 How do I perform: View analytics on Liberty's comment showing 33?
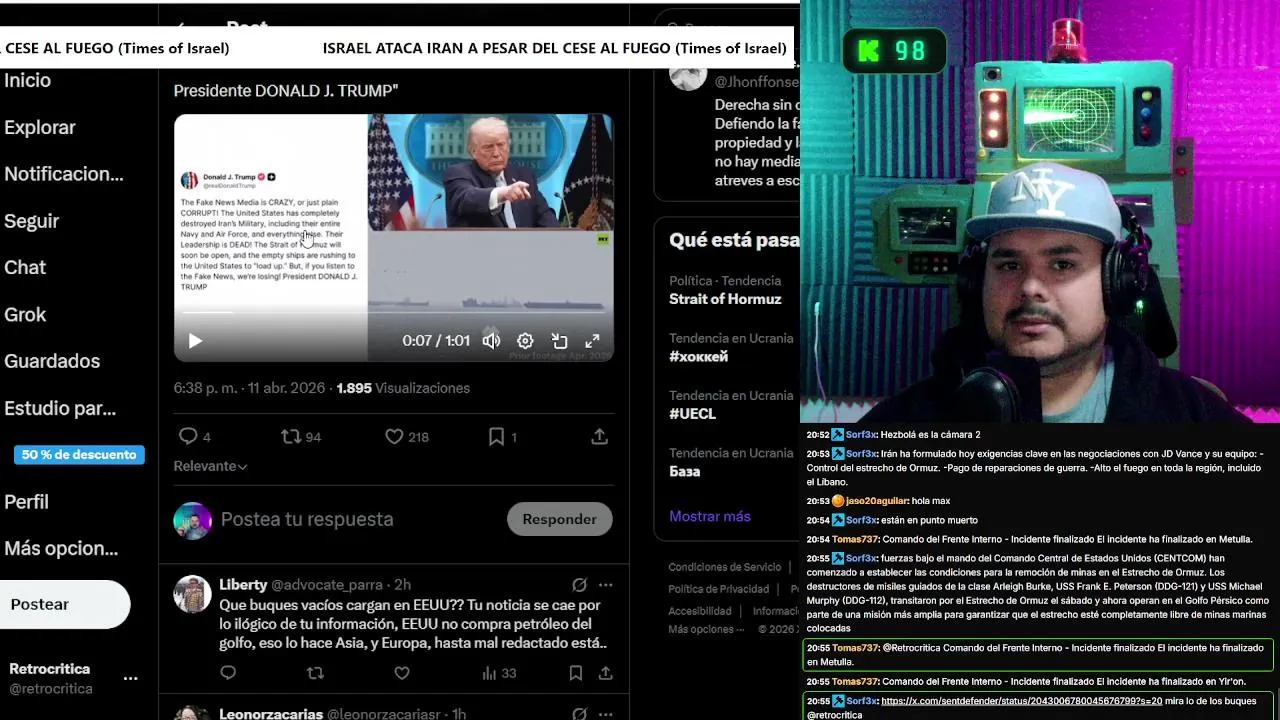[x=499, y=673]
